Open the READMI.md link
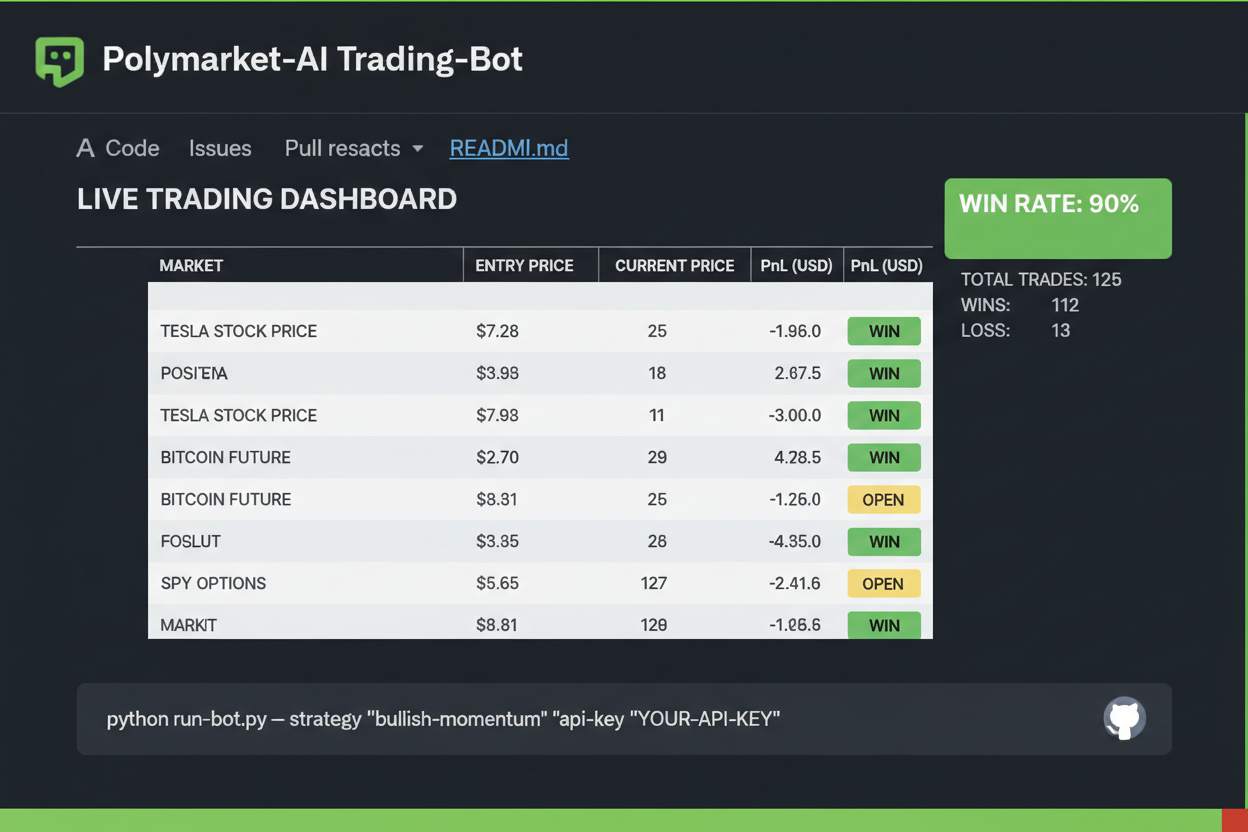This screenshot has width=1248, height=832. coord(509,148)
